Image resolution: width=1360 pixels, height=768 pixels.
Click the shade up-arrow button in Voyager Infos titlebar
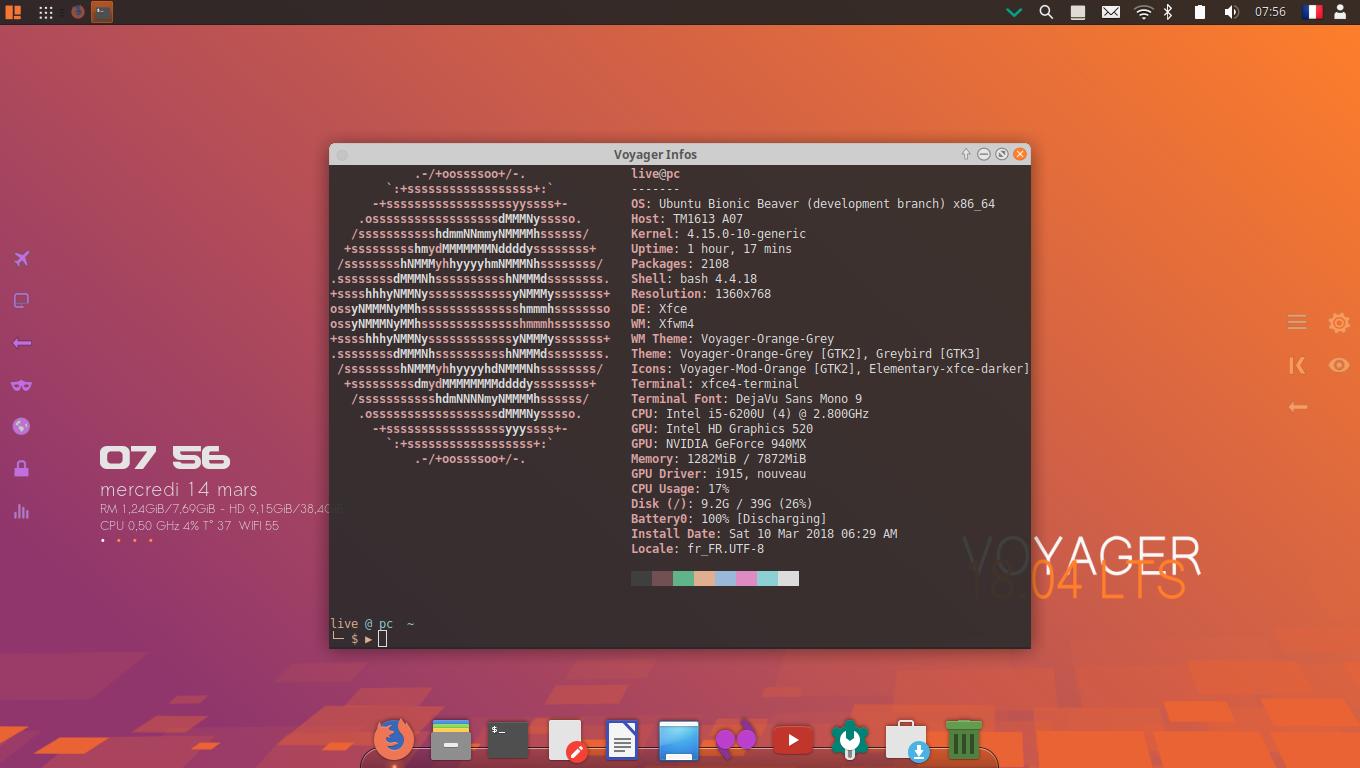tap(966, 154)
